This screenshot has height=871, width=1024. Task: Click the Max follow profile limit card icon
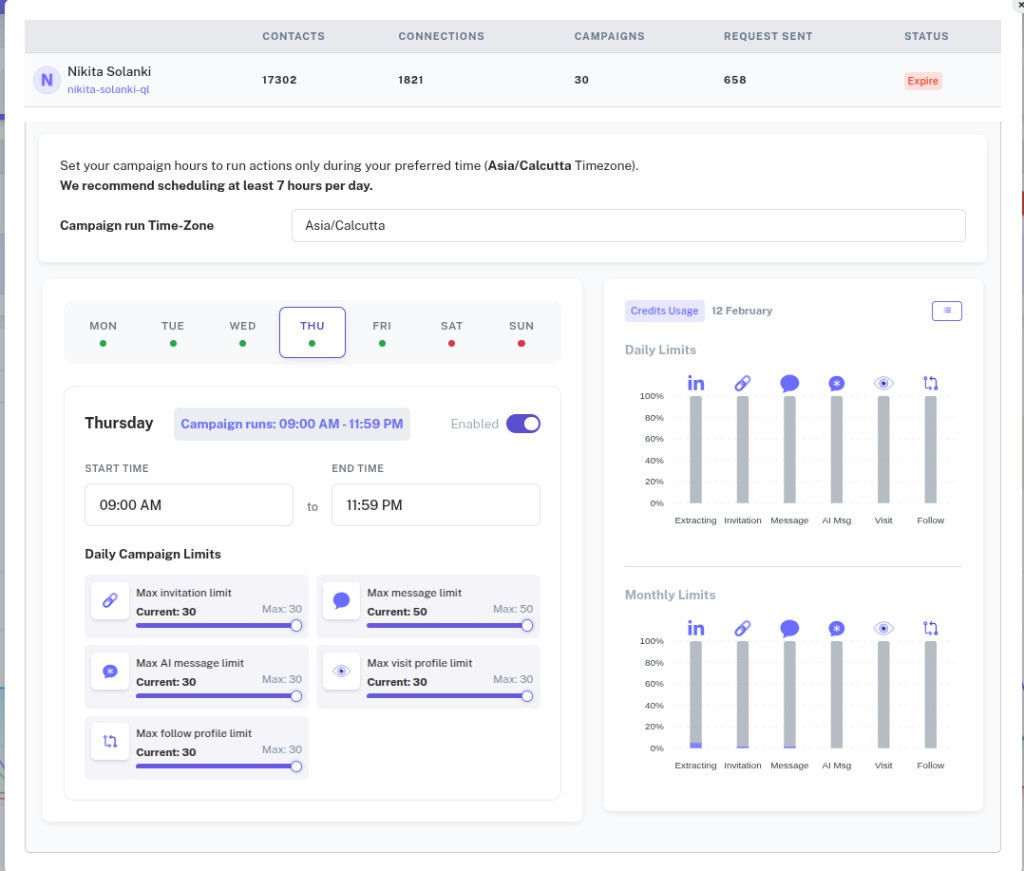[110, 742]
